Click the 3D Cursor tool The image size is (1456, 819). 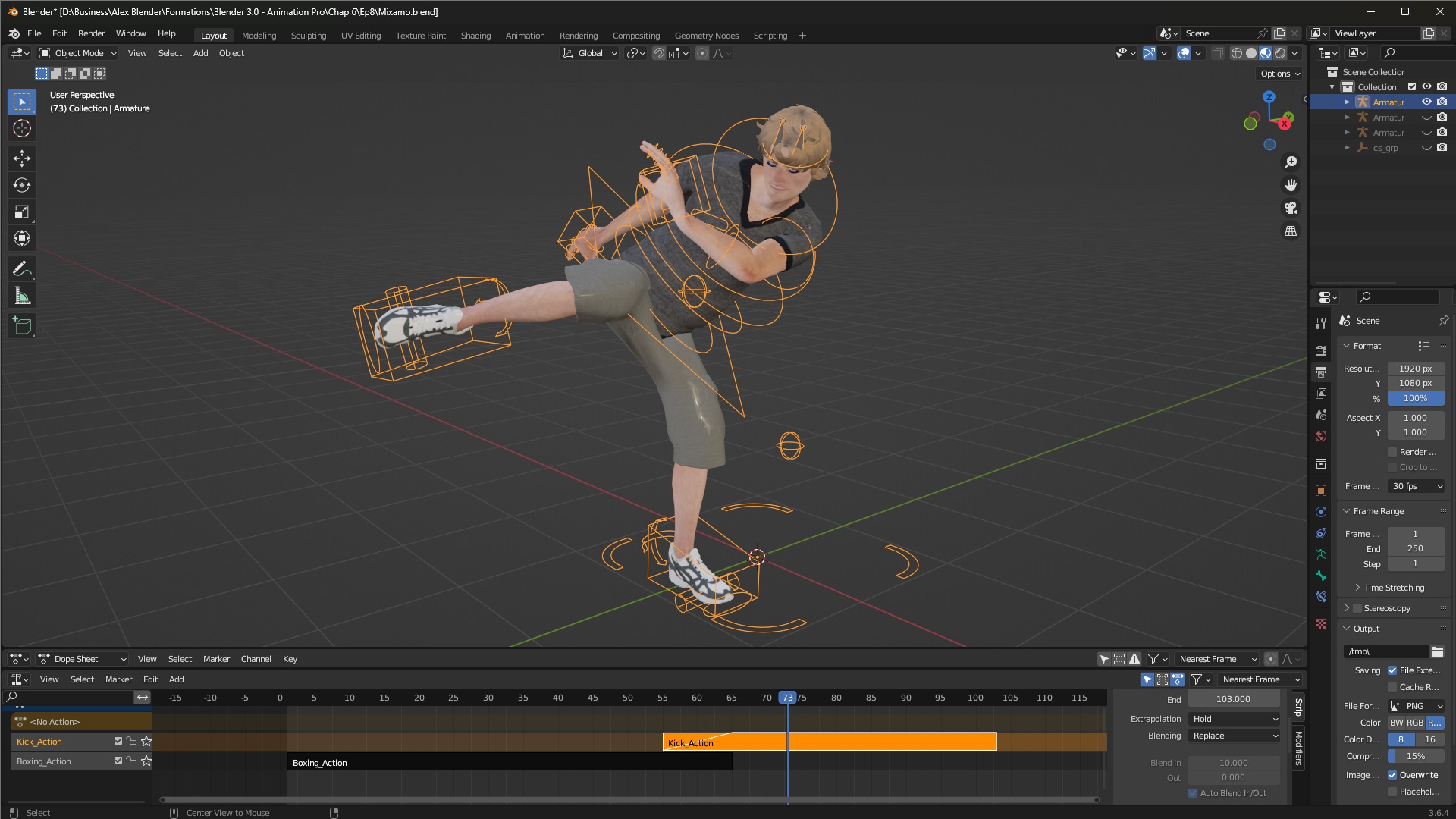coord(22,129)
